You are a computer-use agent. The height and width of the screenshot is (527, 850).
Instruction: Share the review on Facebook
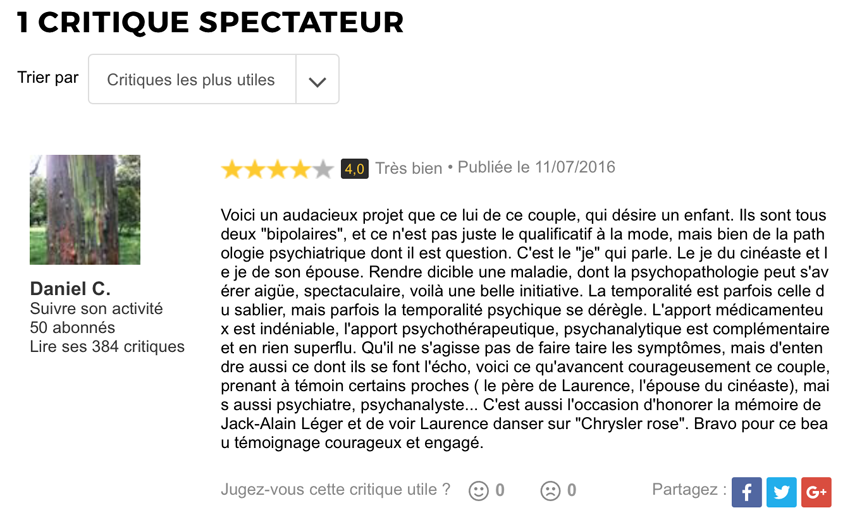pos(746,492)
